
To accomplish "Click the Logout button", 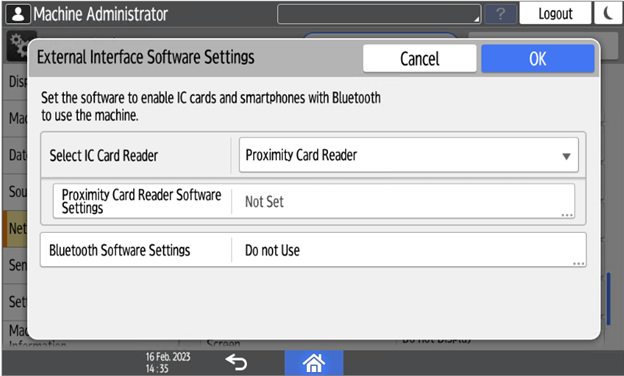I will 555,14.
